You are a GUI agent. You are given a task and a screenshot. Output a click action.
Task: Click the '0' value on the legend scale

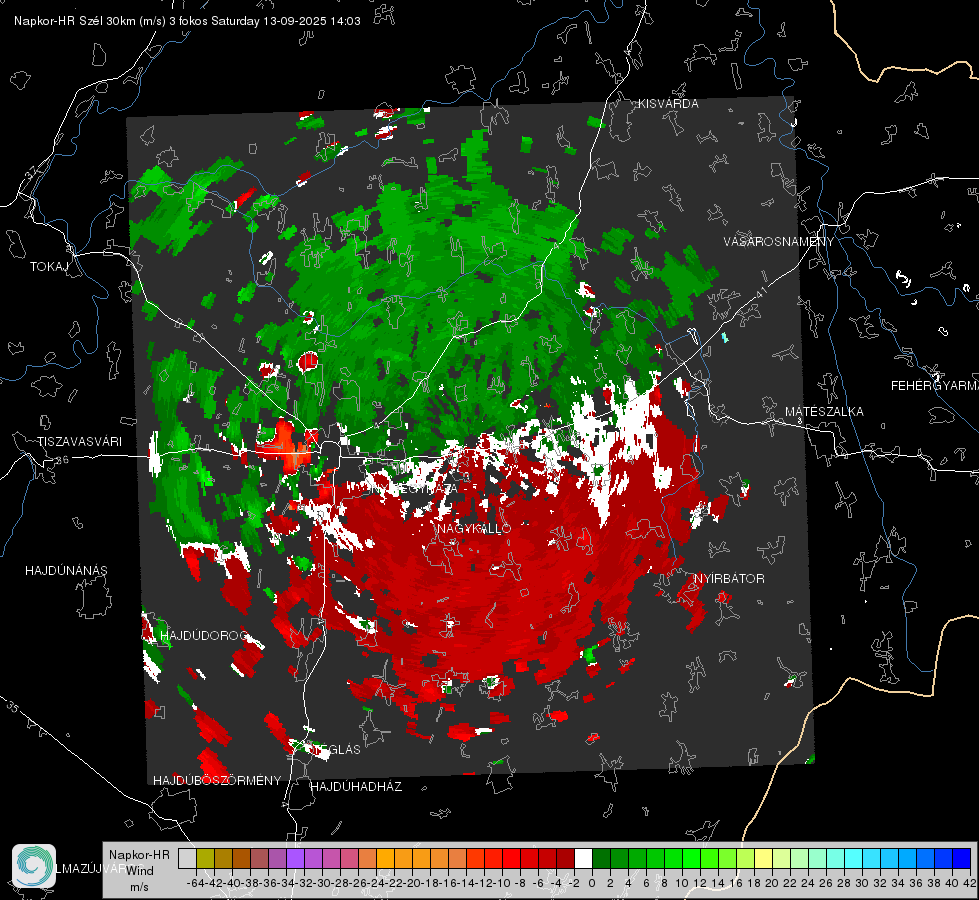(592, 883)
